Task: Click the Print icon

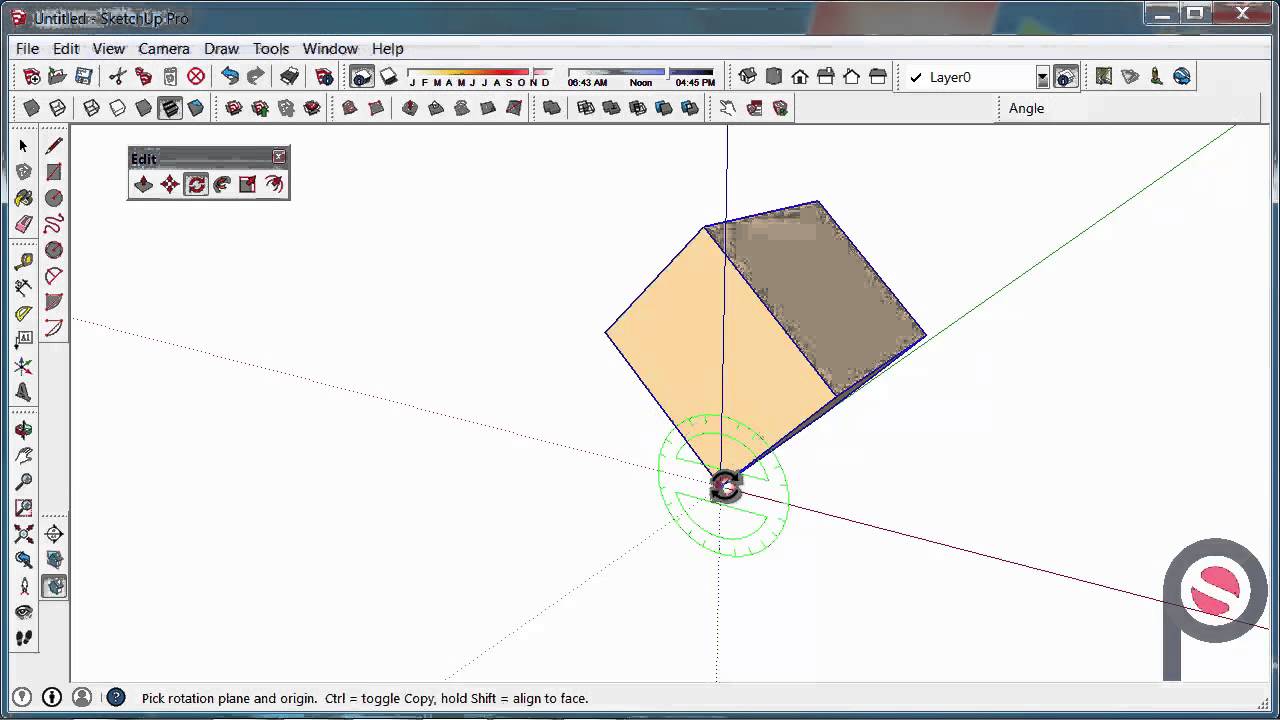Action: pos(289,76)
